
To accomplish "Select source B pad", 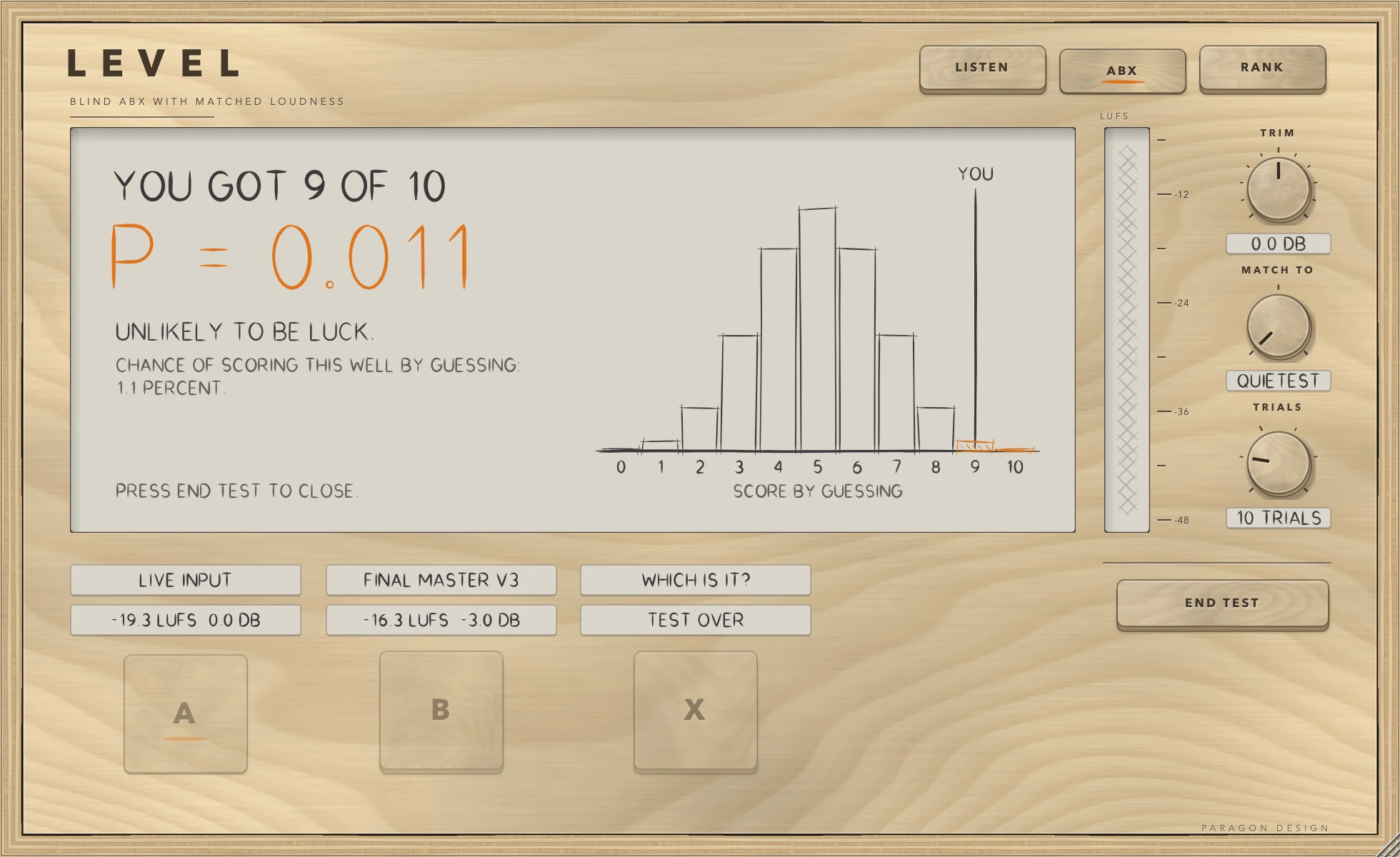I will (x=441, y=711).
